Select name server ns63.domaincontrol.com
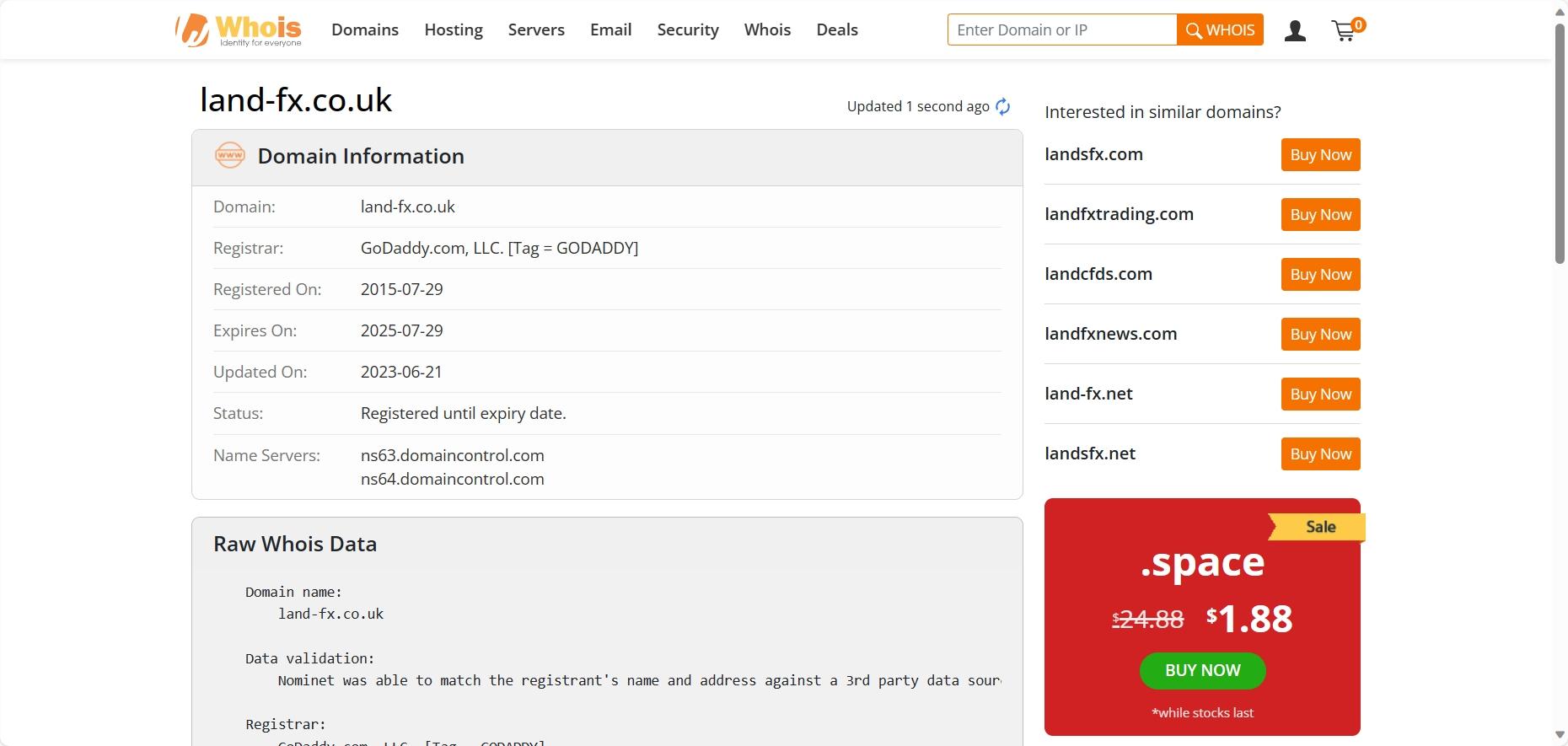 pyautogui.click(x=453, y=455)
